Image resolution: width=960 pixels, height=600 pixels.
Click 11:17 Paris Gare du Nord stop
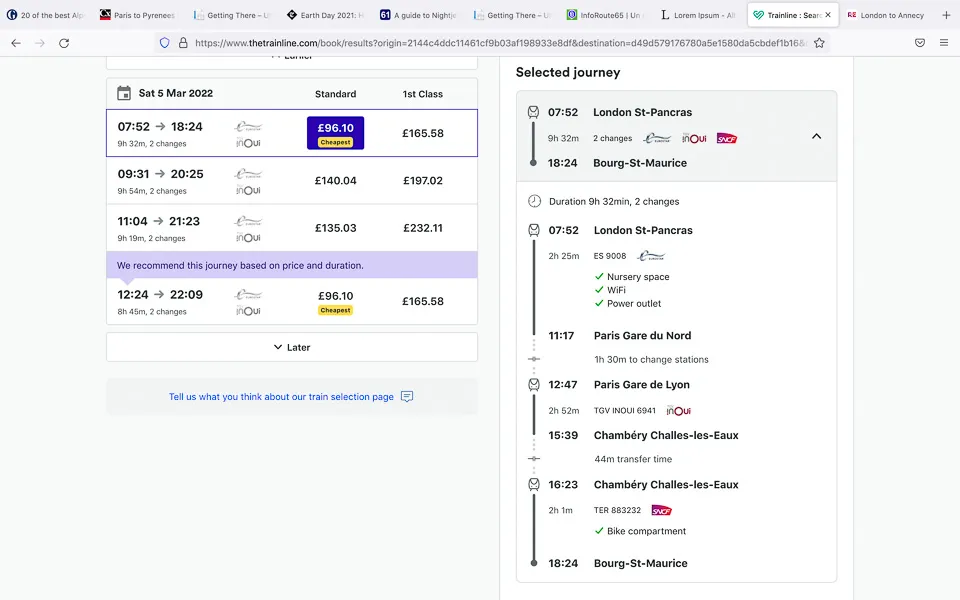point(620,336)
